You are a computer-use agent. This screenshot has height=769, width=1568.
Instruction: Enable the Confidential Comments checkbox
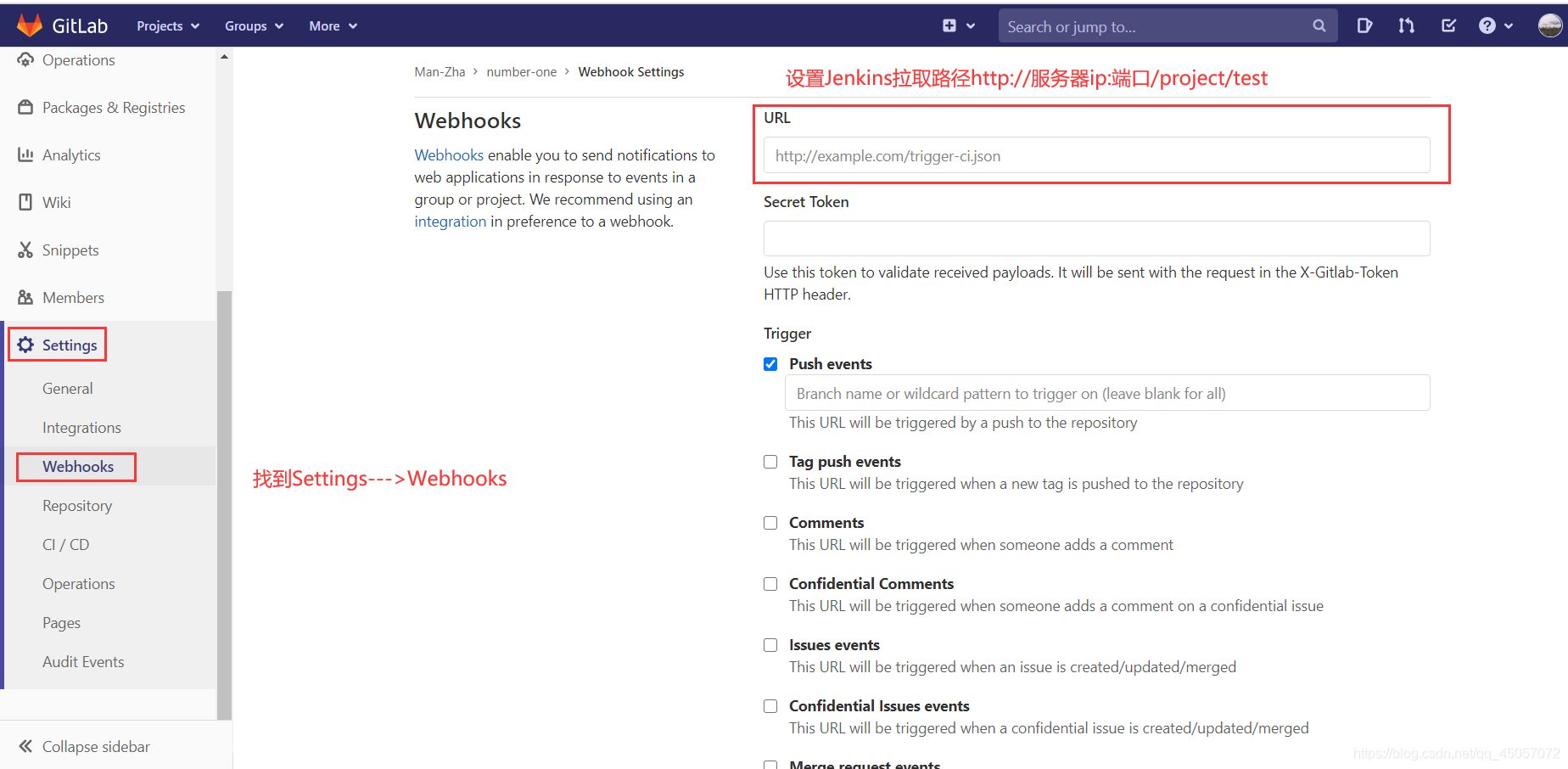[770, 584]
